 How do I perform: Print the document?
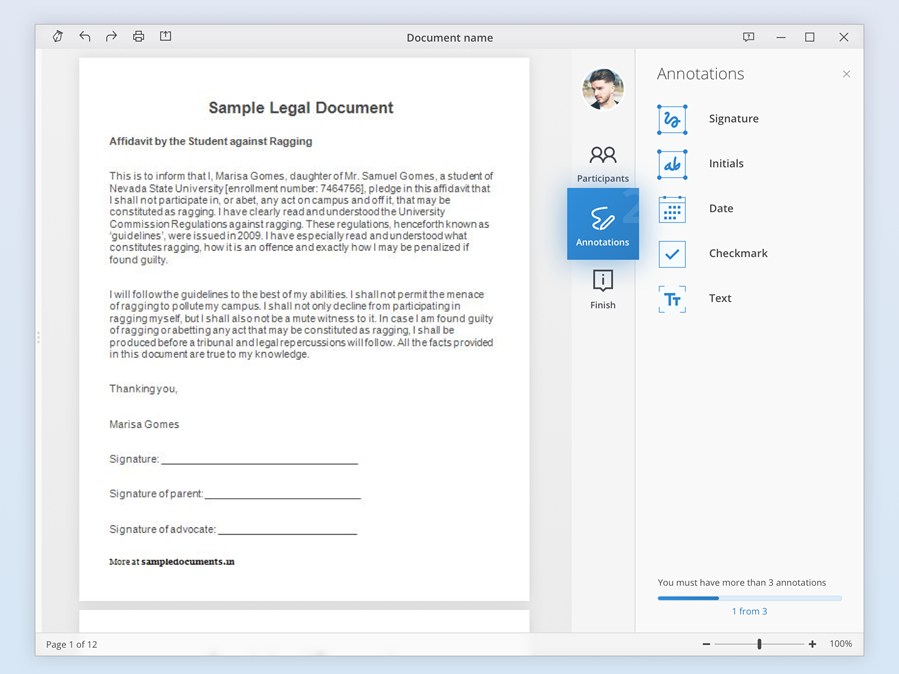click(x=139, y=37)
